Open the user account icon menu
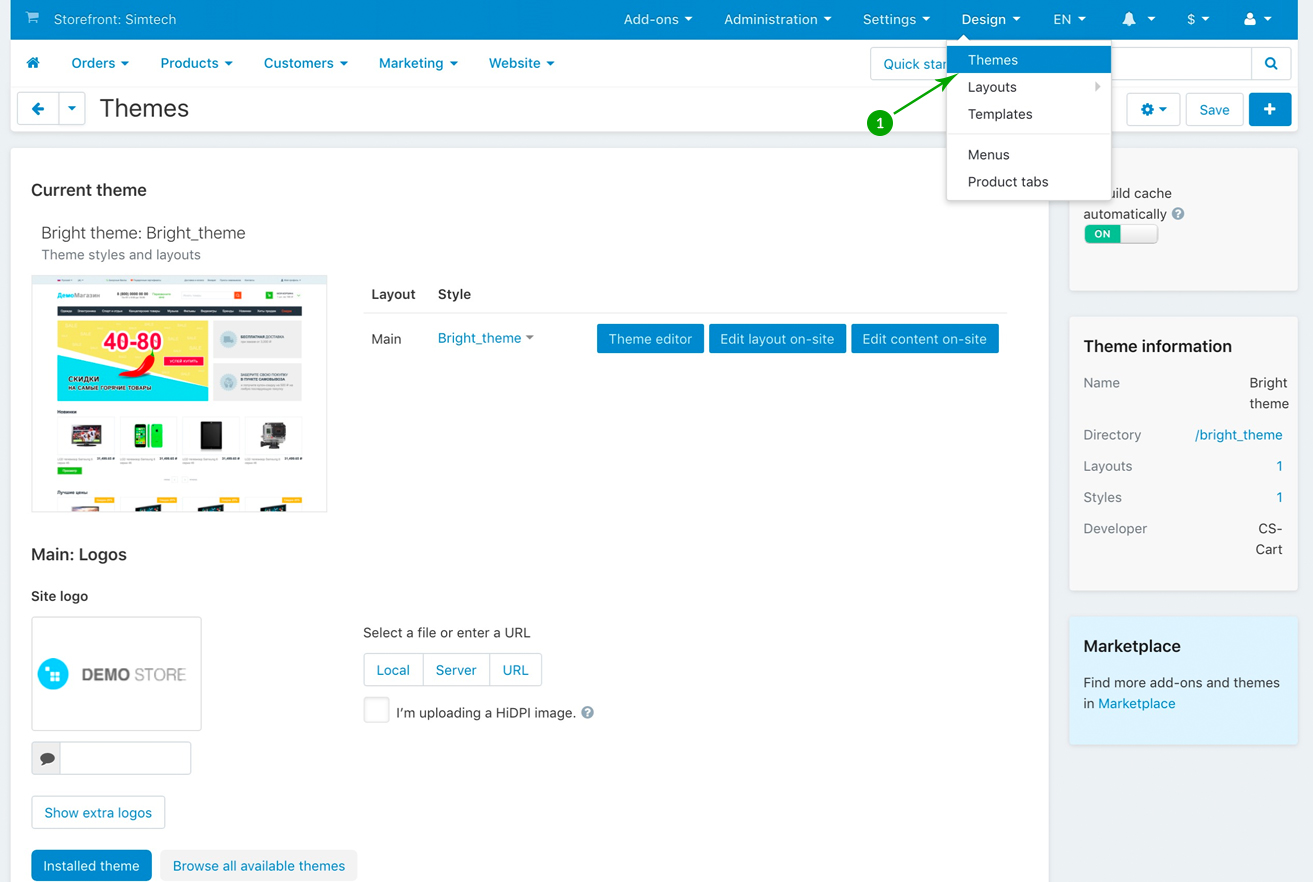1313x882 pixels. [x=1257, y=19]
